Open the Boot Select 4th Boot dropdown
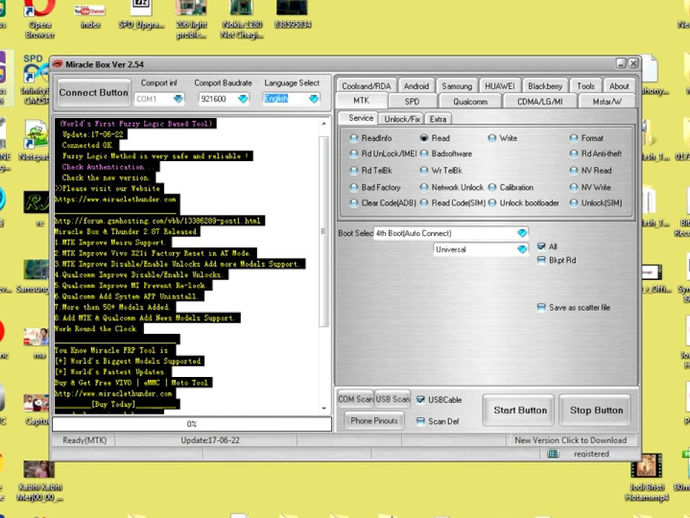 522,233
